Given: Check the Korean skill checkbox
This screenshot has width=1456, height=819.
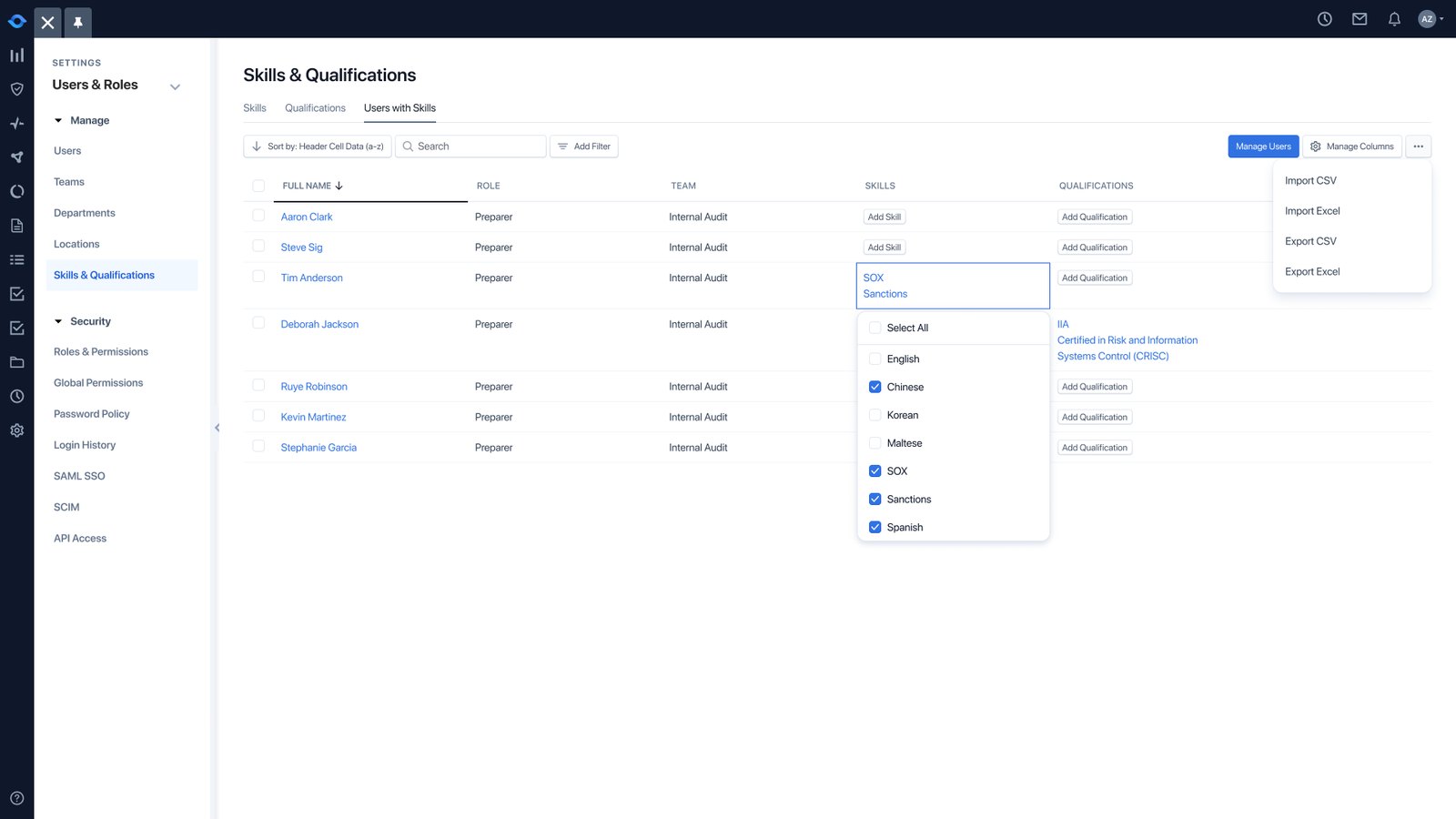Looking at the screenshot, I should (875, 415).
